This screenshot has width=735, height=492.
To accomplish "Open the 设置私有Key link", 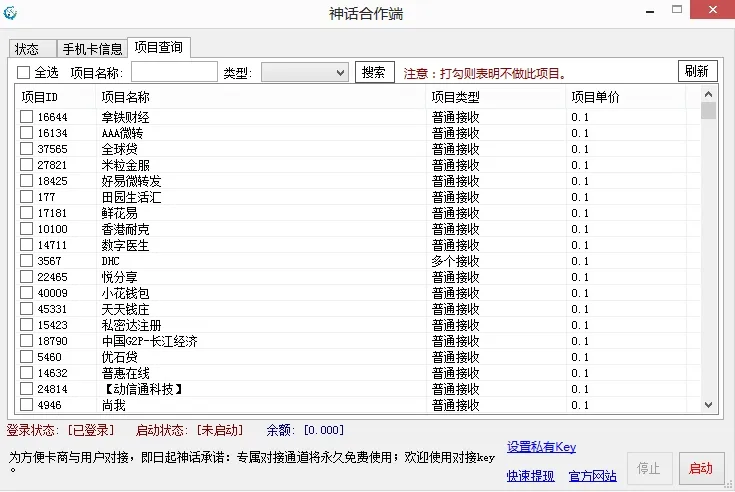I will click(541, 447).
